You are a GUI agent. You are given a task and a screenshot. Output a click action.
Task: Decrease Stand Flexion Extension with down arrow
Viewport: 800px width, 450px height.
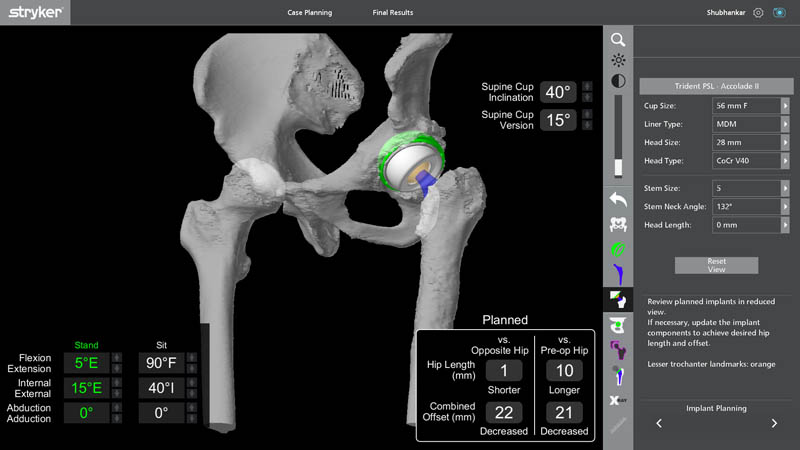[117, 368]
